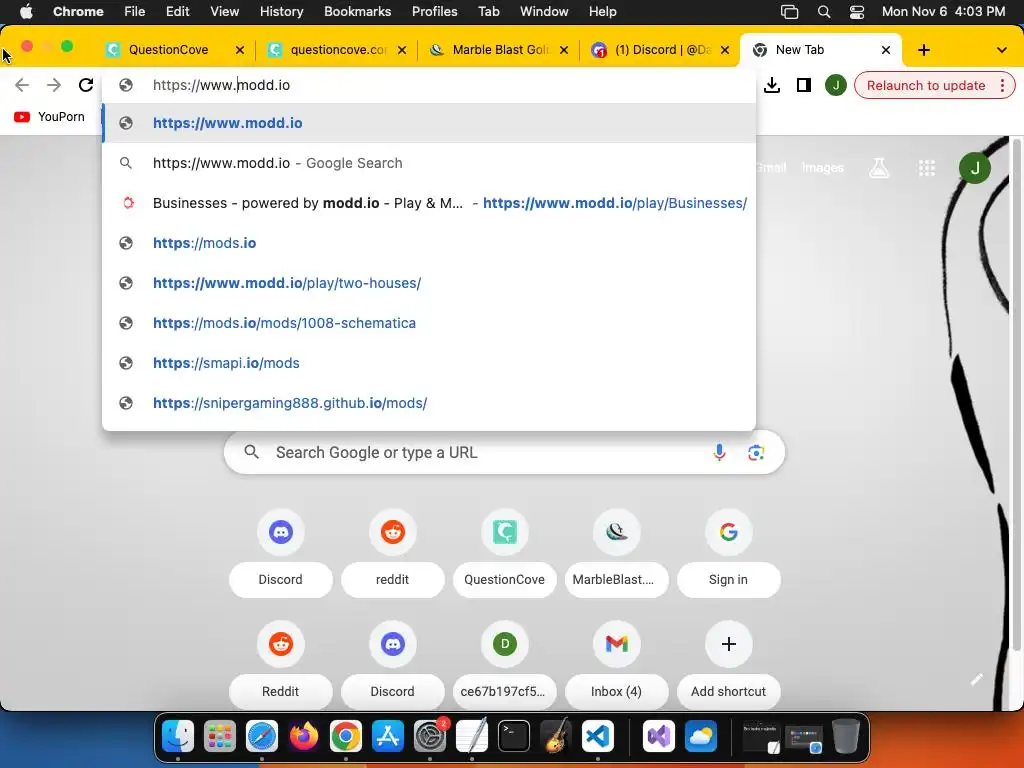Open Visual Studio Code from the Dock

coord(598,737)
